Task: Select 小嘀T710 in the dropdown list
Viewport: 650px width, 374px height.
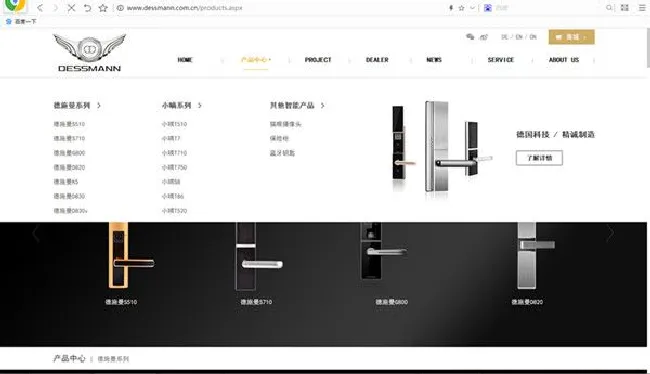Action: [175, 153]
